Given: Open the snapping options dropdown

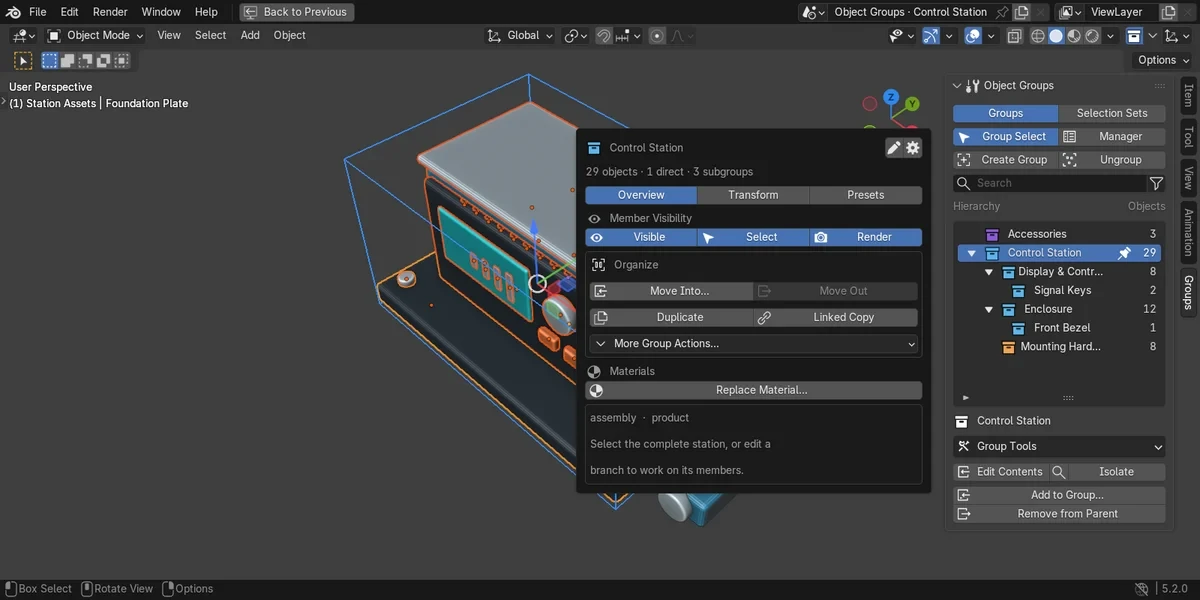Looking at the screenshot, I should pos(628,35).
